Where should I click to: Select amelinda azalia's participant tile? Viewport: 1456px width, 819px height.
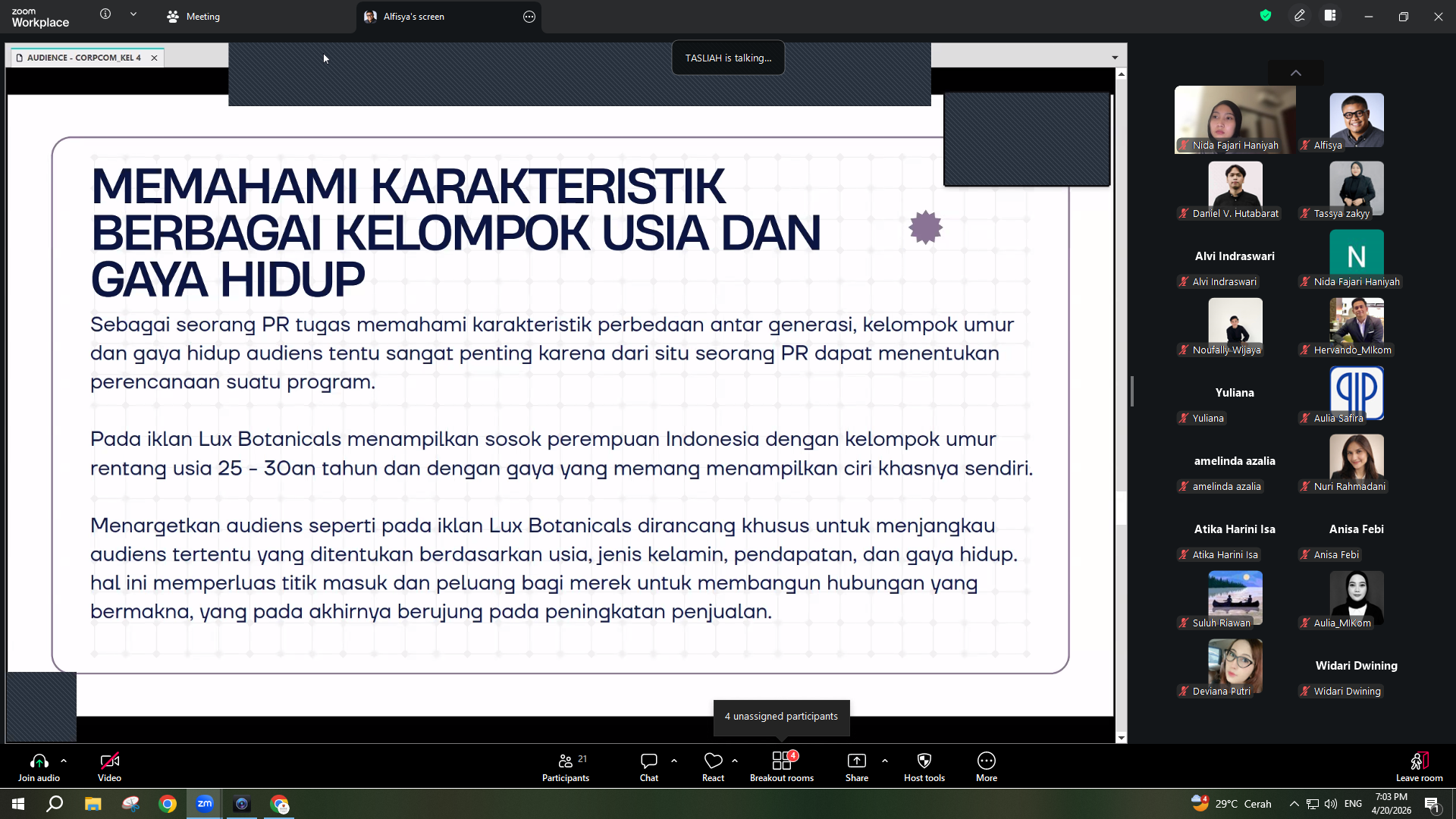pyautogui.click(x=1235, y=461)
